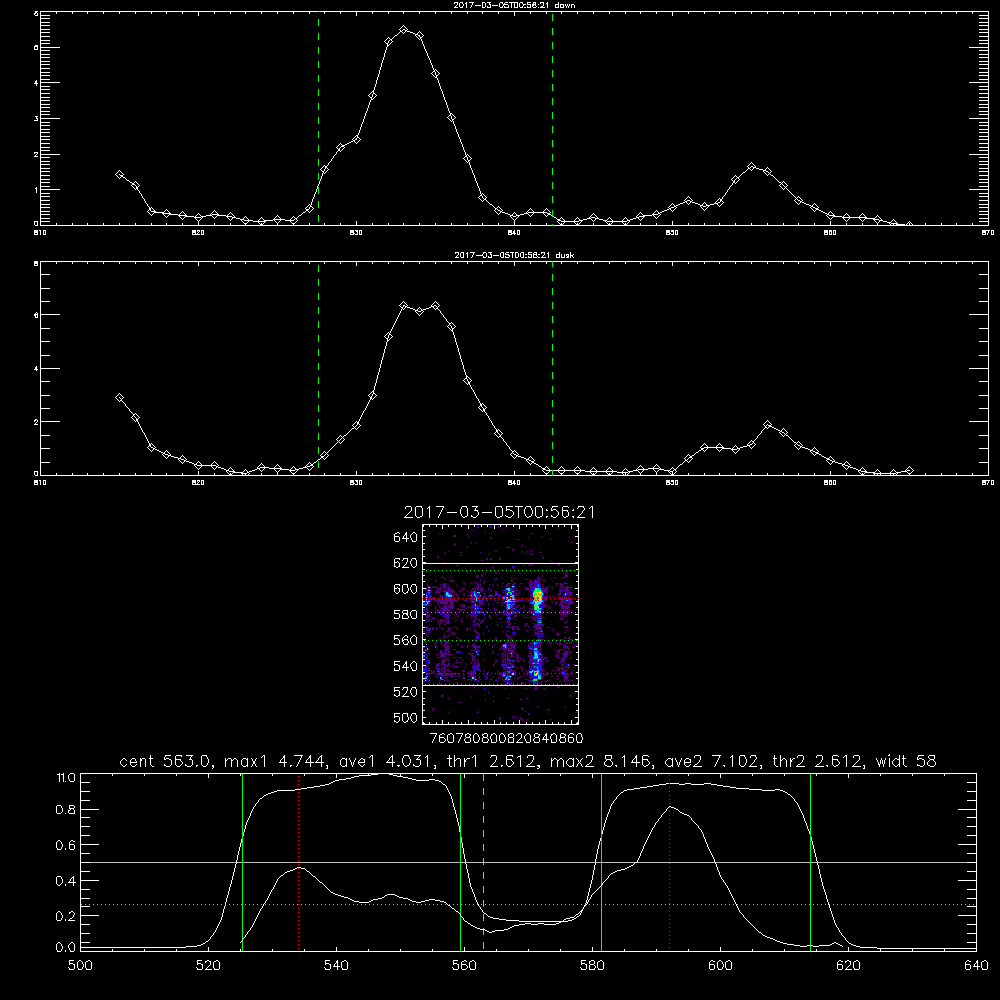This screenshot has height=1000, width=1000.
Task: Click 'thr2 2.612' in the statistics line
Action: pos(817,761)
